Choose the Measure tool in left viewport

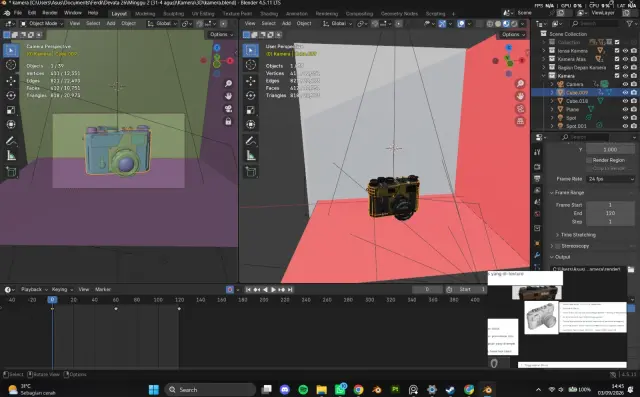[11, 155]
